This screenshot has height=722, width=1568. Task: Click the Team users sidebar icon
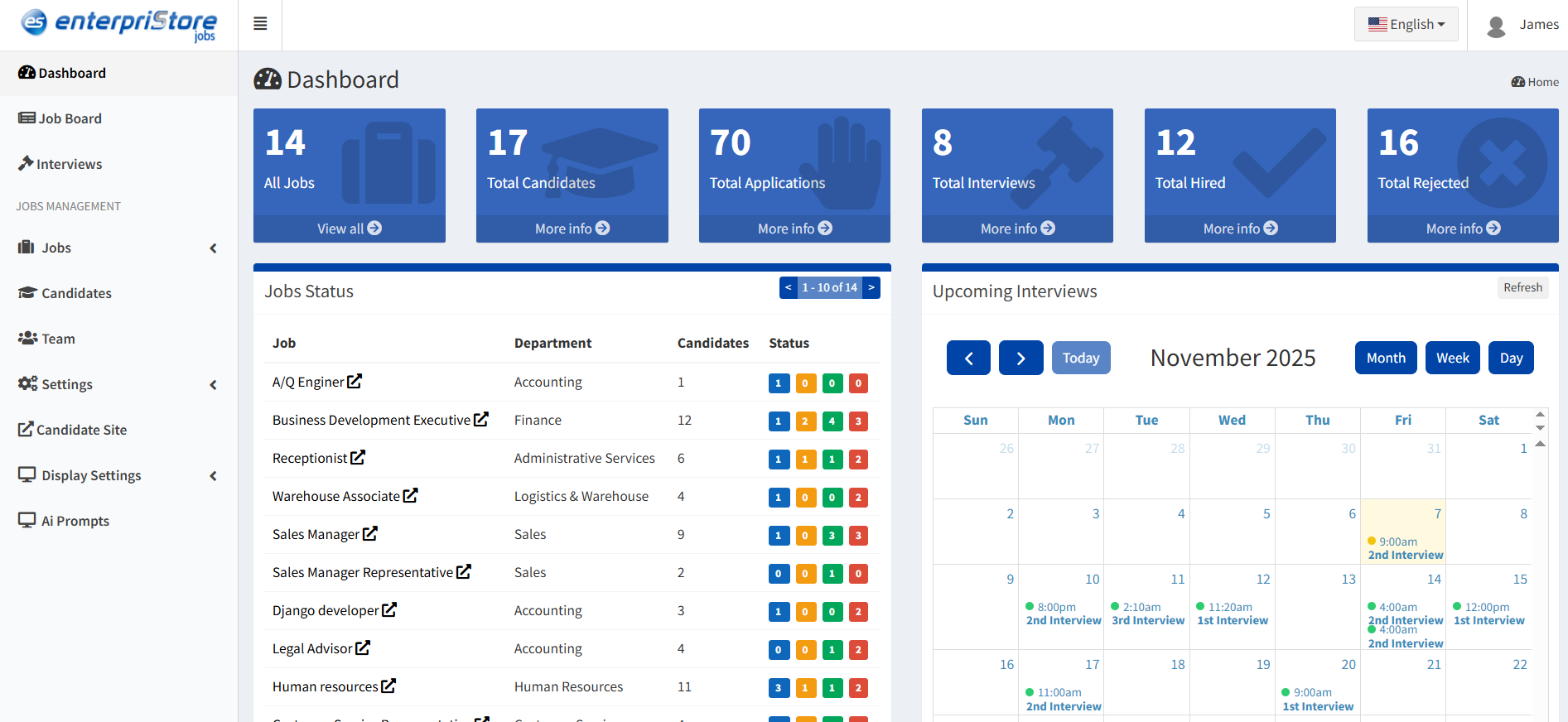27,338
